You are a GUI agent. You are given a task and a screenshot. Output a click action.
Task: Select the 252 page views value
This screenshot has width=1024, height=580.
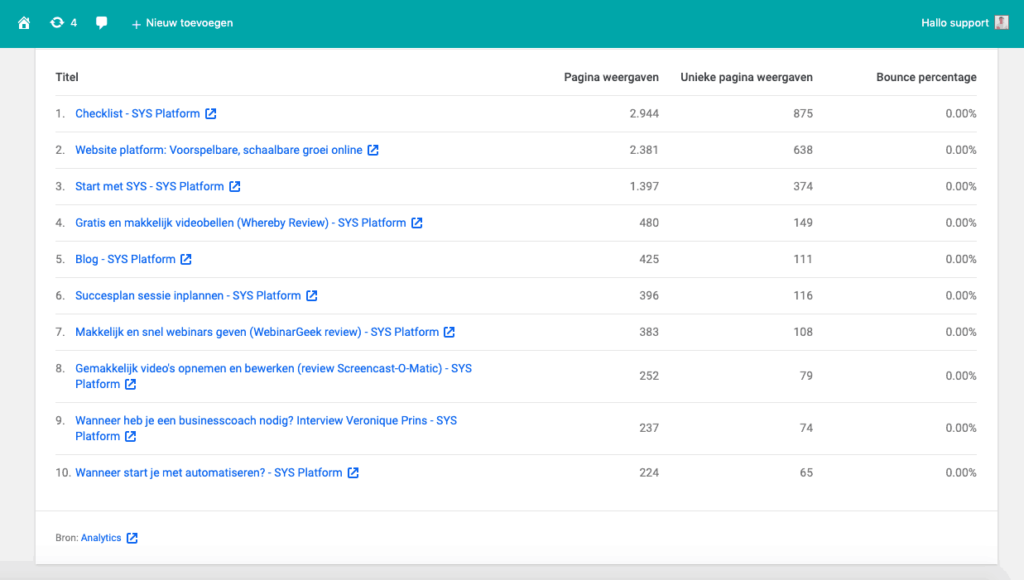click(649, 376)
